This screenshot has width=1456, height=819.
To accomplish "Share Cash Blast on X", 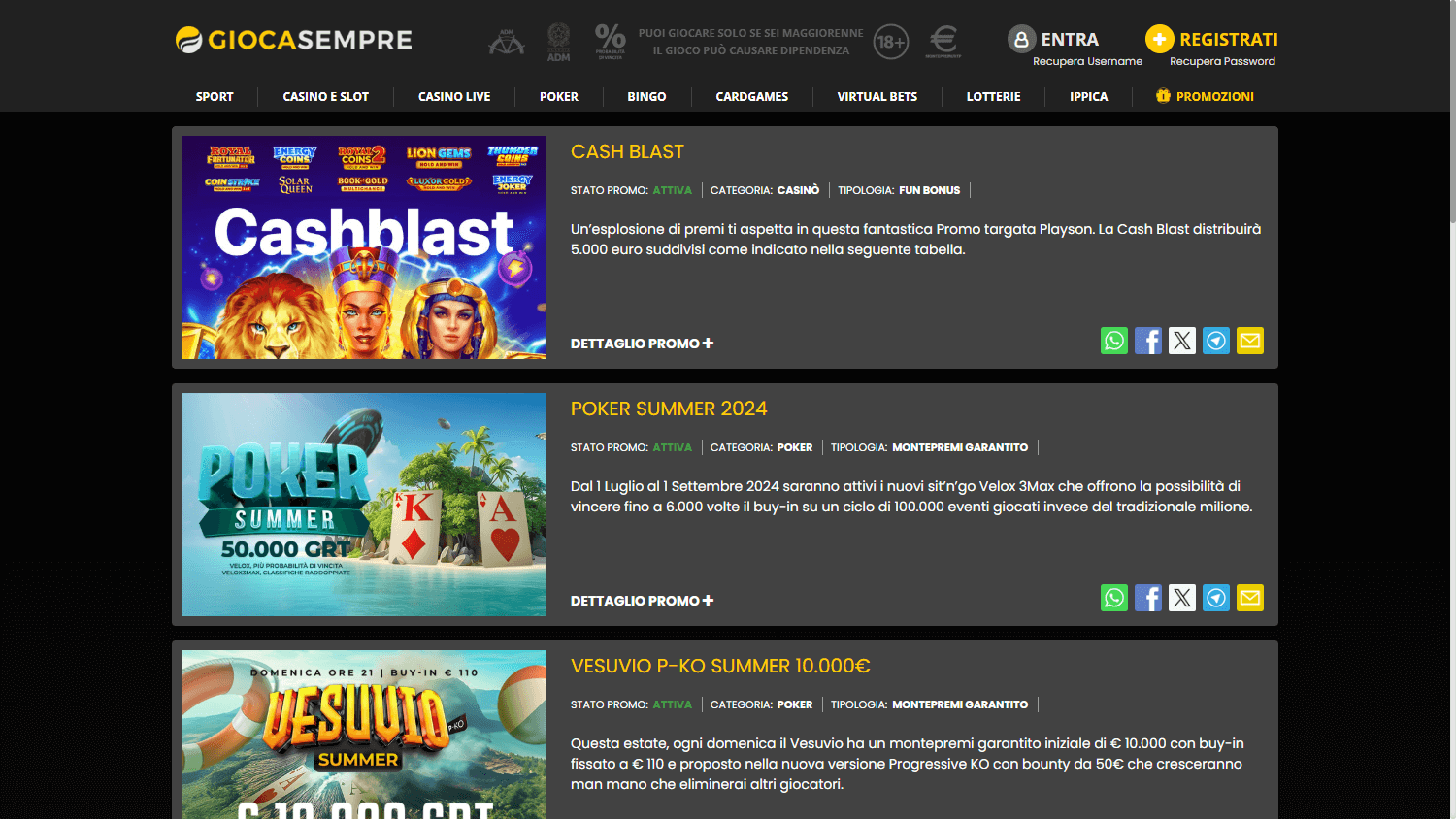I will pyautogui.click(x=1182, y=341).
